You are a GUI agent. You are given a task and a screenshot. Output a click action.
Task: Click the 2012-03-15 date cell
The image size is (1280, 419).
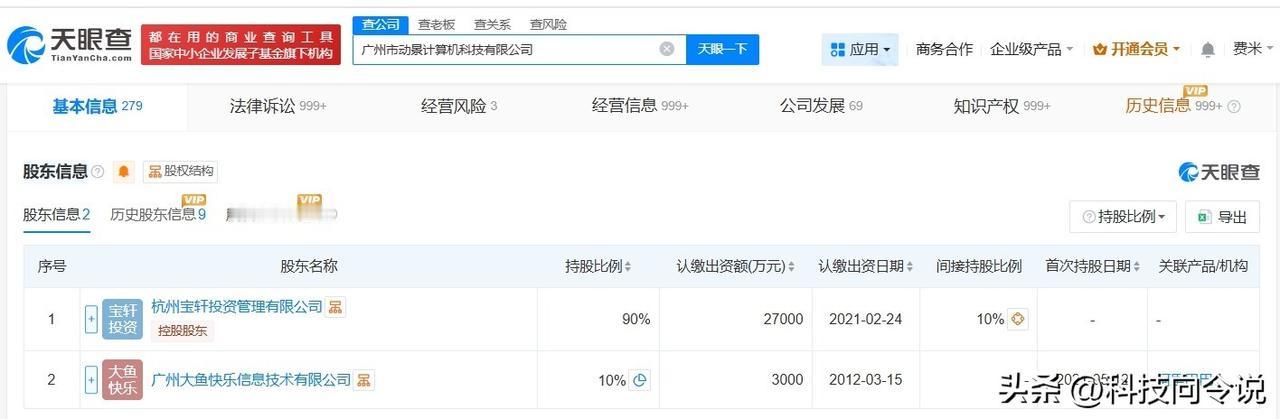[866, 380]
